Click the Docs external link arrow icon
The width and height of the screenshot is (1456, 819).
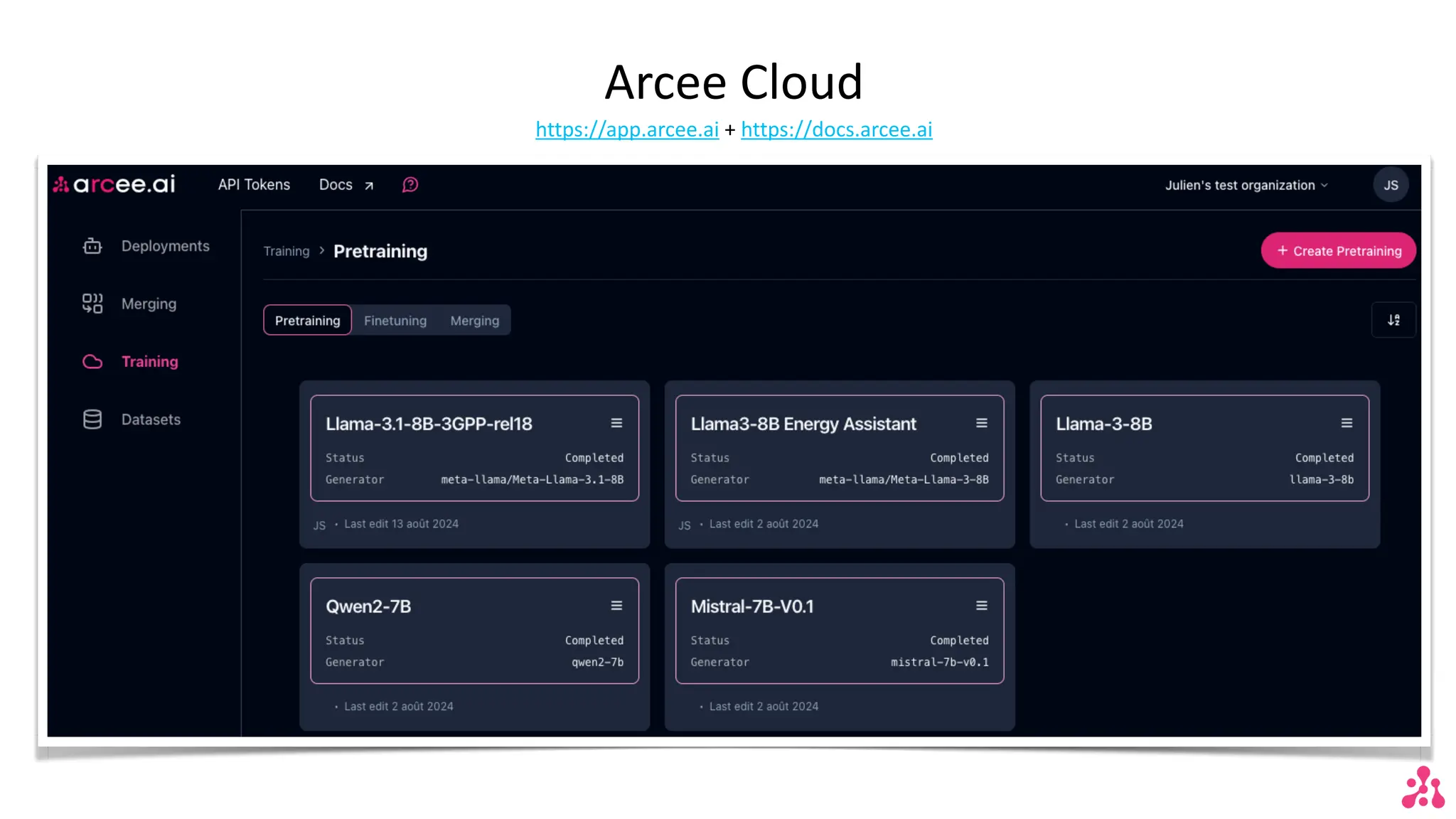click(369, 186)
